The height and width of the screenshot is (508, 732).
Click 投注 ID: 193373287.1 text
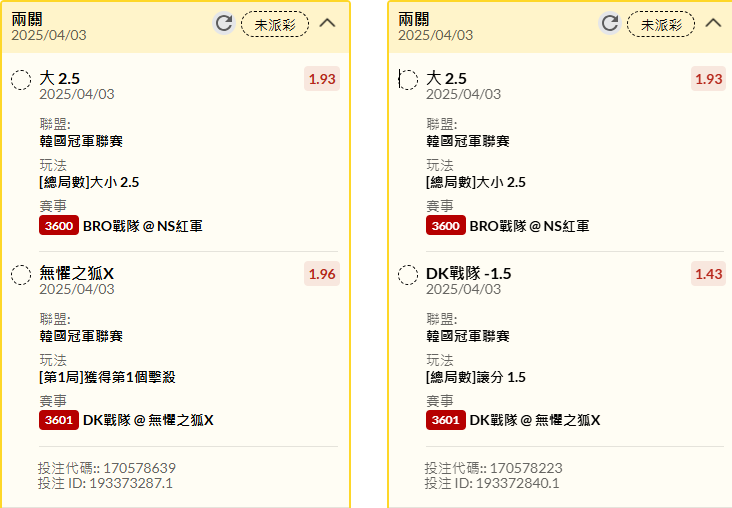[105, 483]
